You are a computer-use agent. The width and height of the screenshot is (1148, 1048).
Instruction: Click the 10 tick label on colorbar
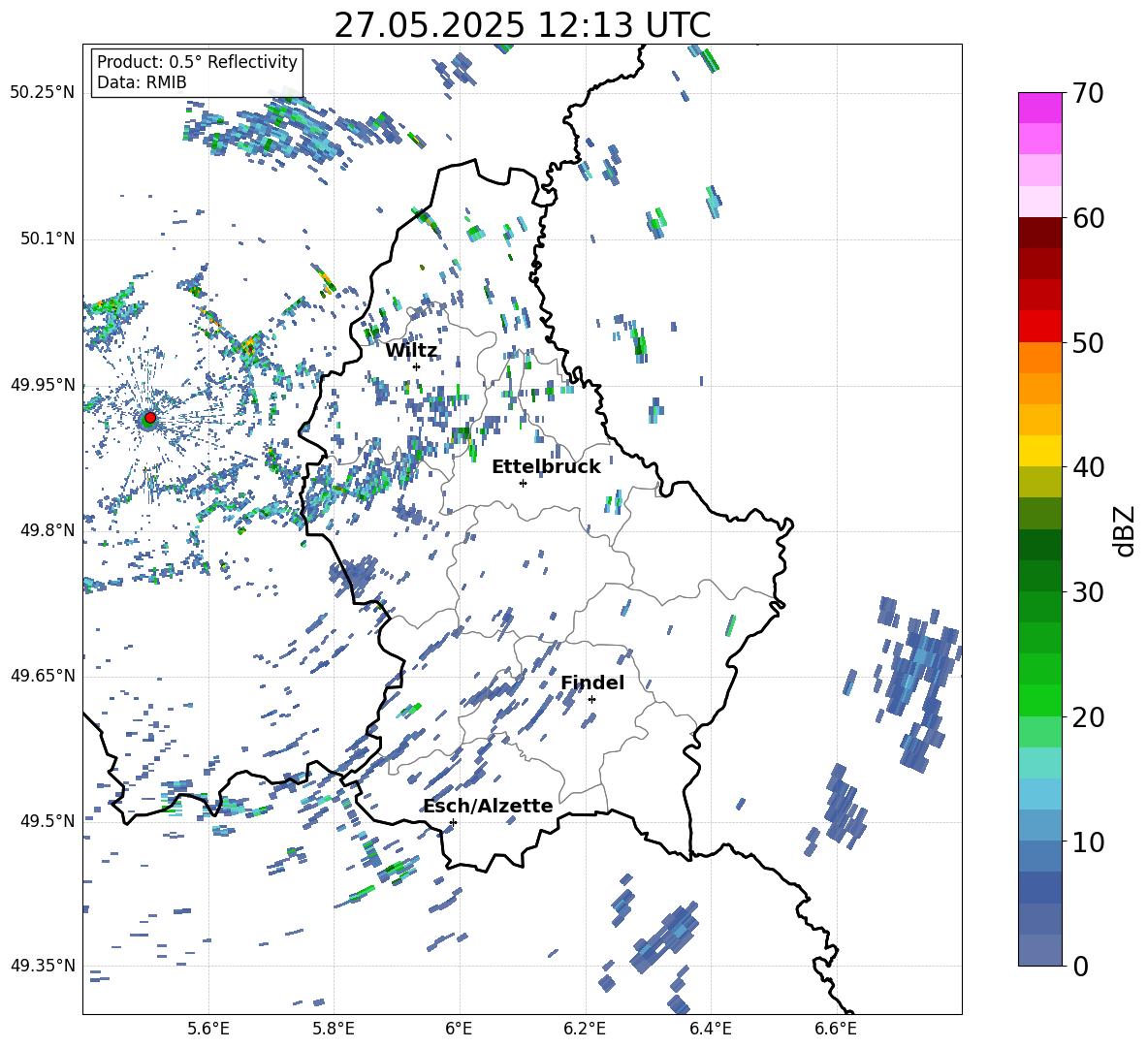[1088, 842]
